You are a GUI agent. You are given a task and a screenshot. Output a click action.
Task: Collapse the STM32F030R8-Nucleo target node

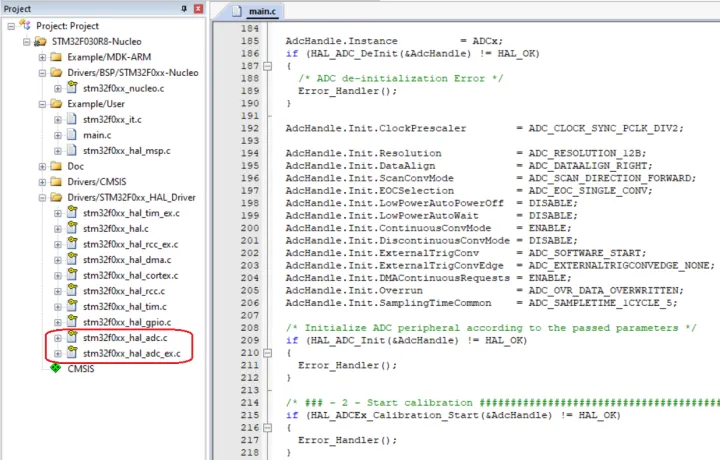click(27, 42)
